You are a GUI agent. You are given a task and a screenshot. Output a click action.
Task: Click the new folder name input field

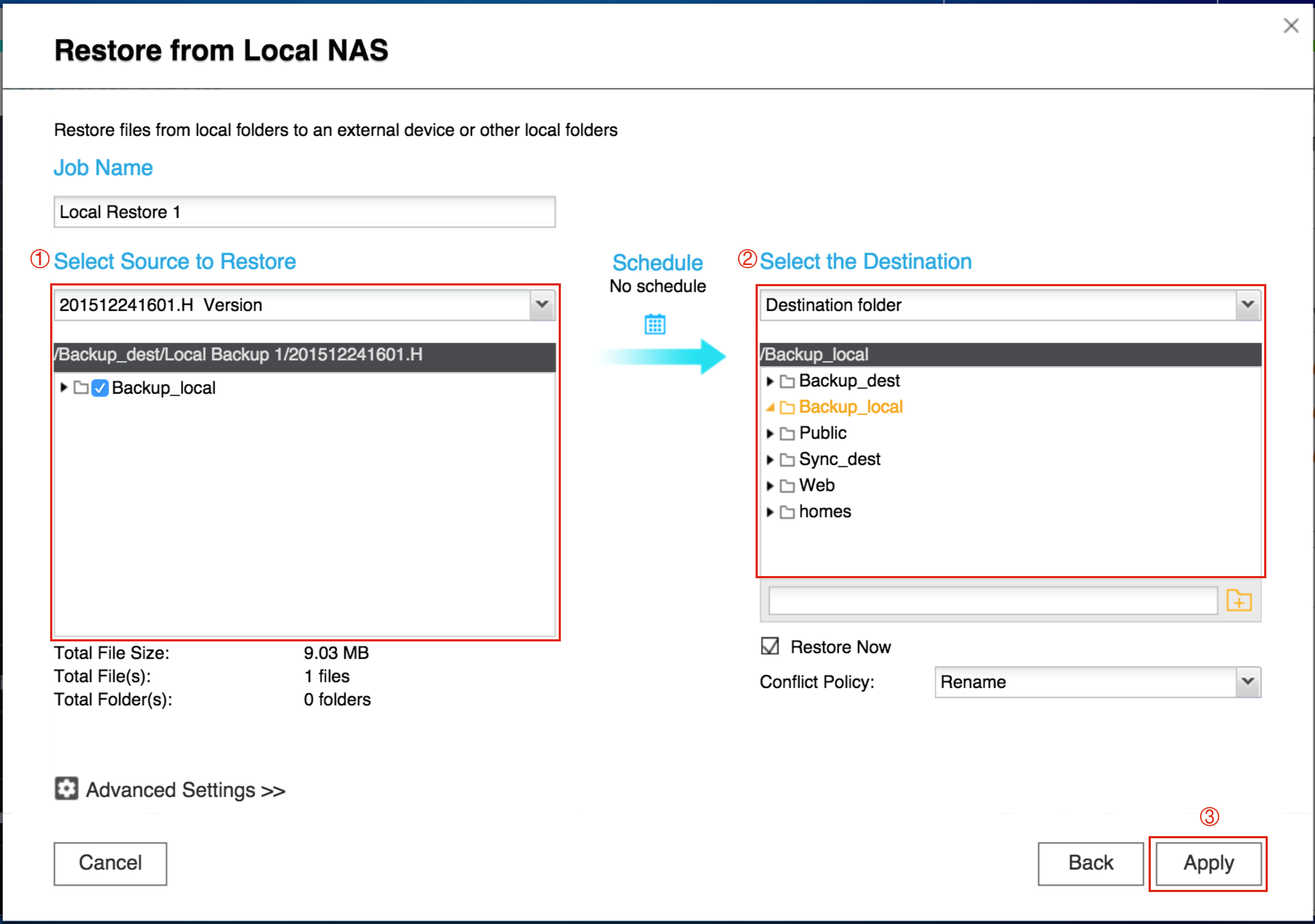[992, 601]
